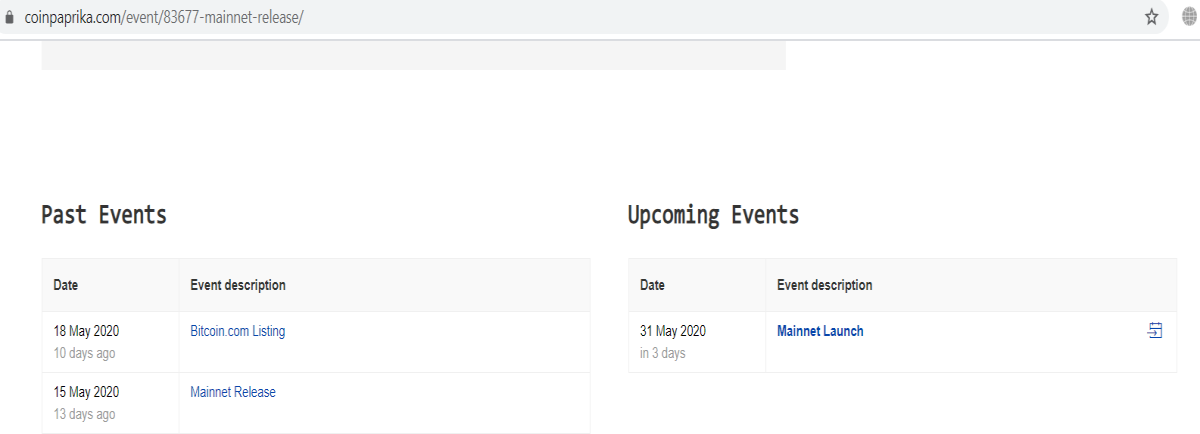Select the Upcoming Events heading

click(x=713, y=215)
